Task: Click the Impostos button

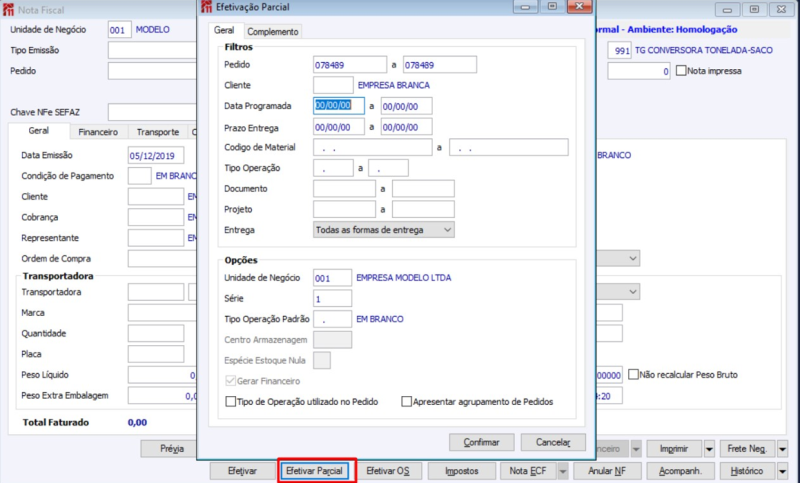Action: coord(462,471)
